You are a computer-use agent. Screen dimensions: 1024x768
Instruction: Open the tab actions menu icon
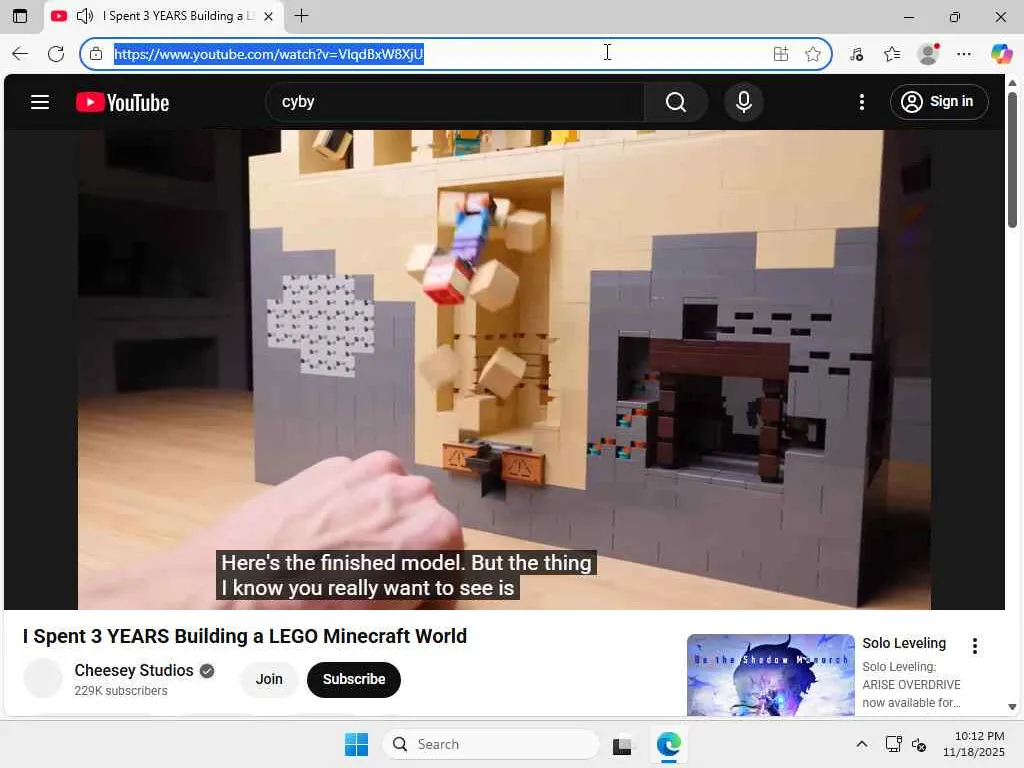[20, 16]
